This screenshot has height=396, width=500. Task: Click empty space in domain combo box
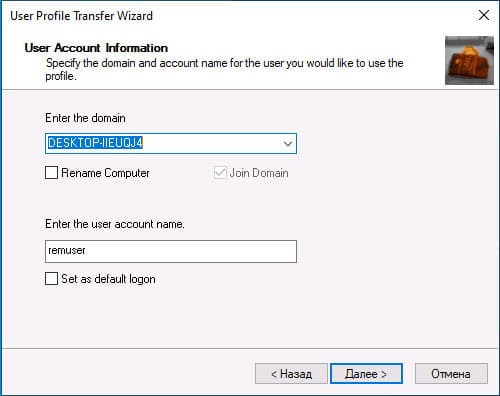click(x=212, y=143)
